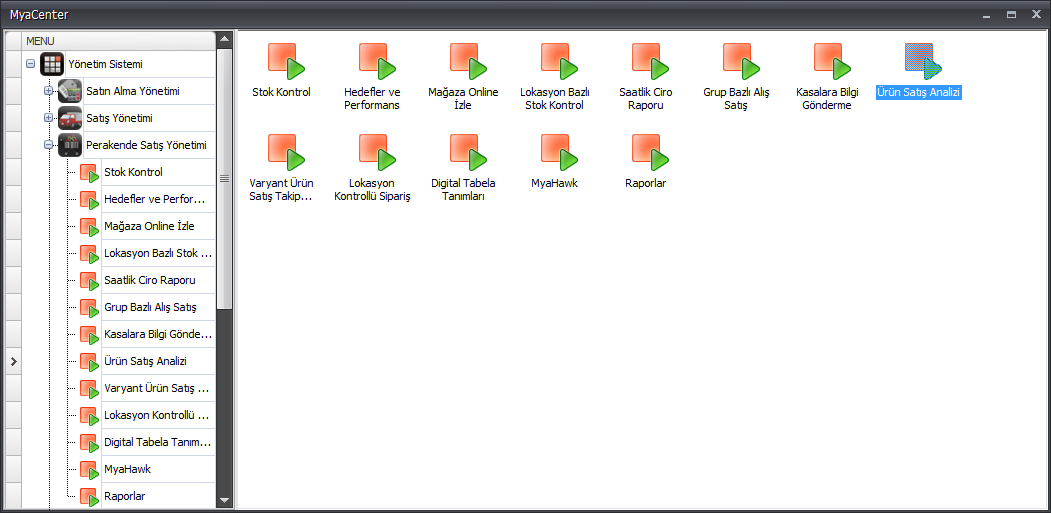The width and height of the screenshot is (1051, 513).
Task: Collapse the Yönetim Sistemi tree node
Action: [30, 64]
